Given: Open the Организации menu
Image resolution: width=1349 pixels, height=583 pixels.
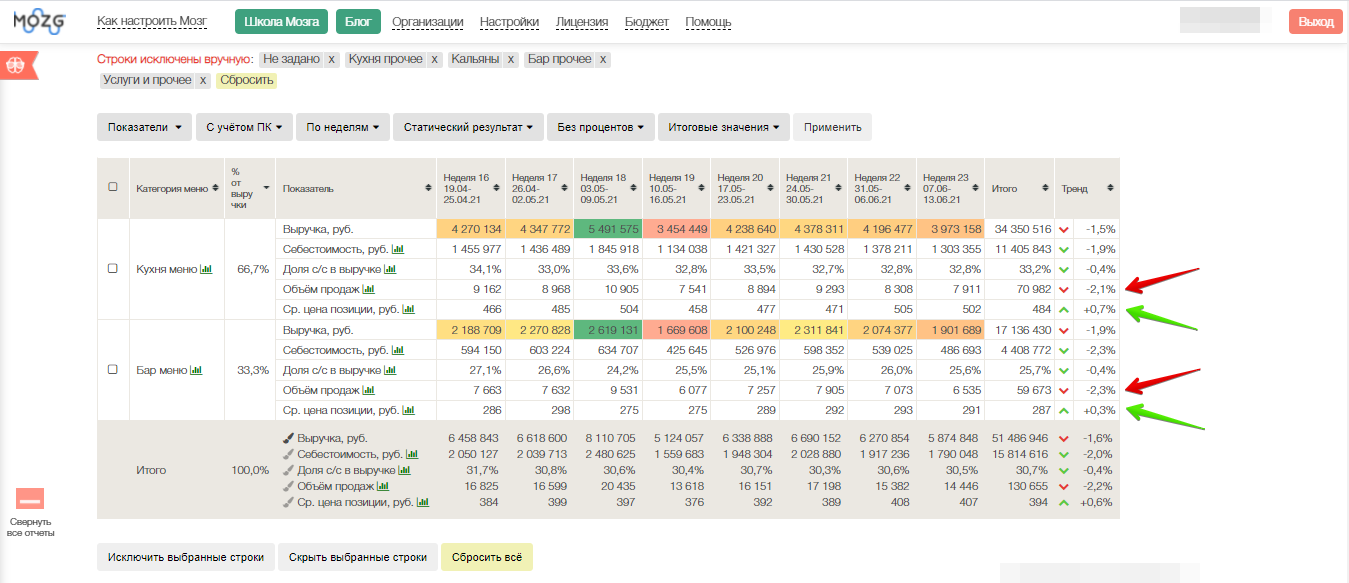Looking at the screenshot, I should 427,22.
